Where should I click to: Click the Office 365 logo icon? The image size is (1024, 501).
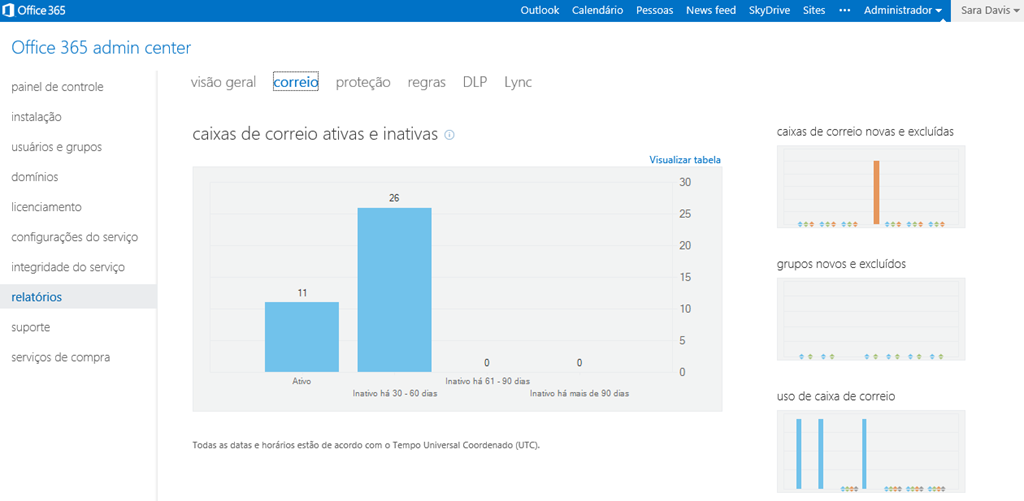tap(10, 10)
